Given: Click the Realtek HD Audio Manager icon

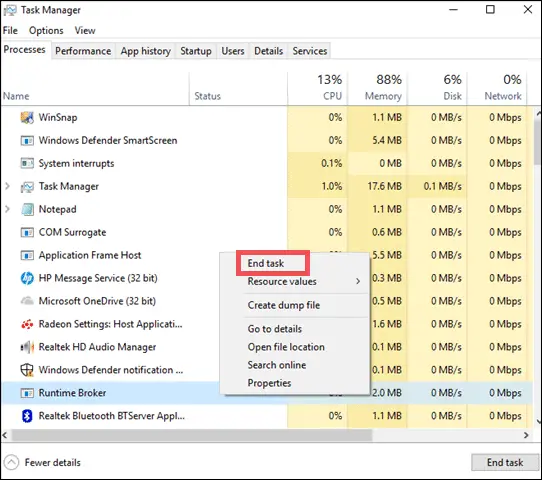Looking at the screenshot, I should point(27,347).
